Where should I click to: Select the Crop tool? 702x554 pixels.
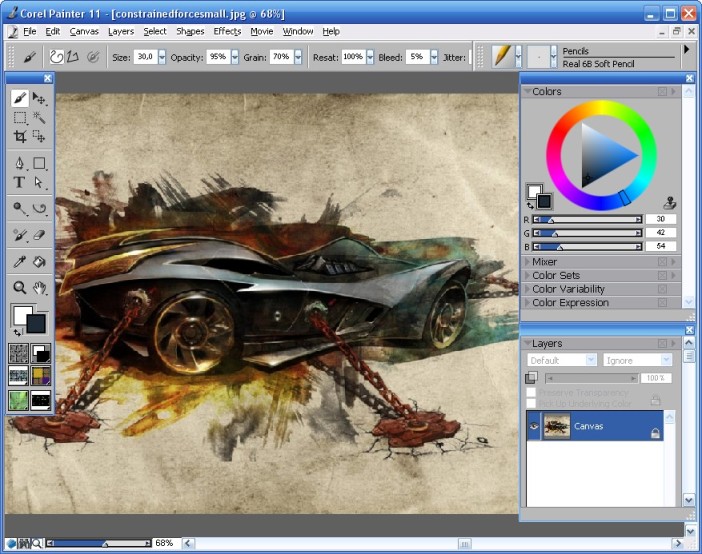(19, 136)
